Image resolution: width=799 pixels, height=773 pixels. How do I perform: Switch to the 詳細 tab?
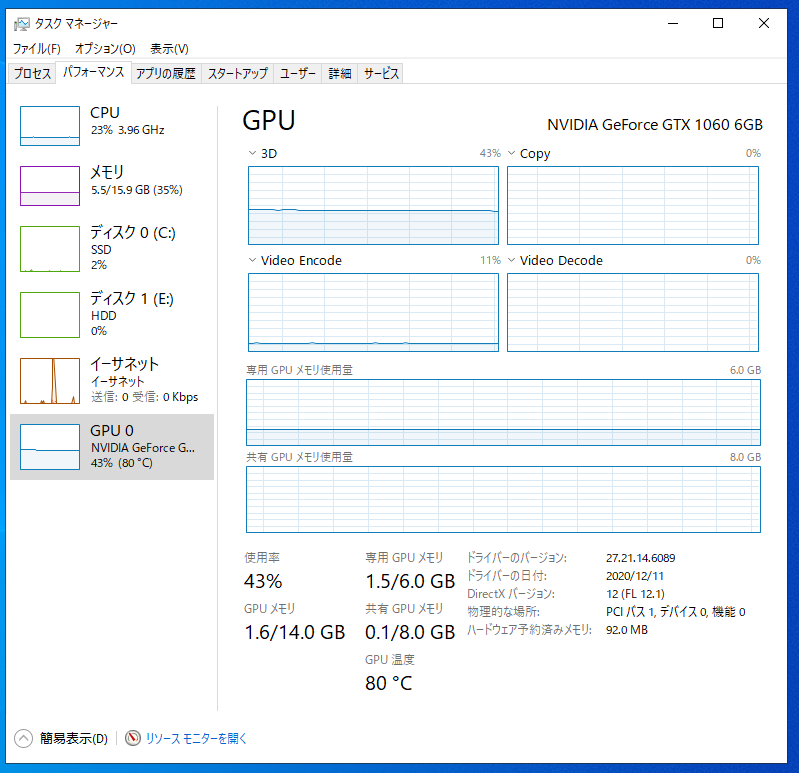click(340, 73)
